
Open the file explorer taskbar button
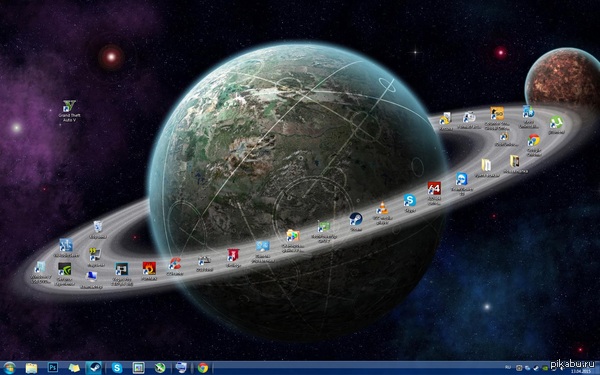31,368
